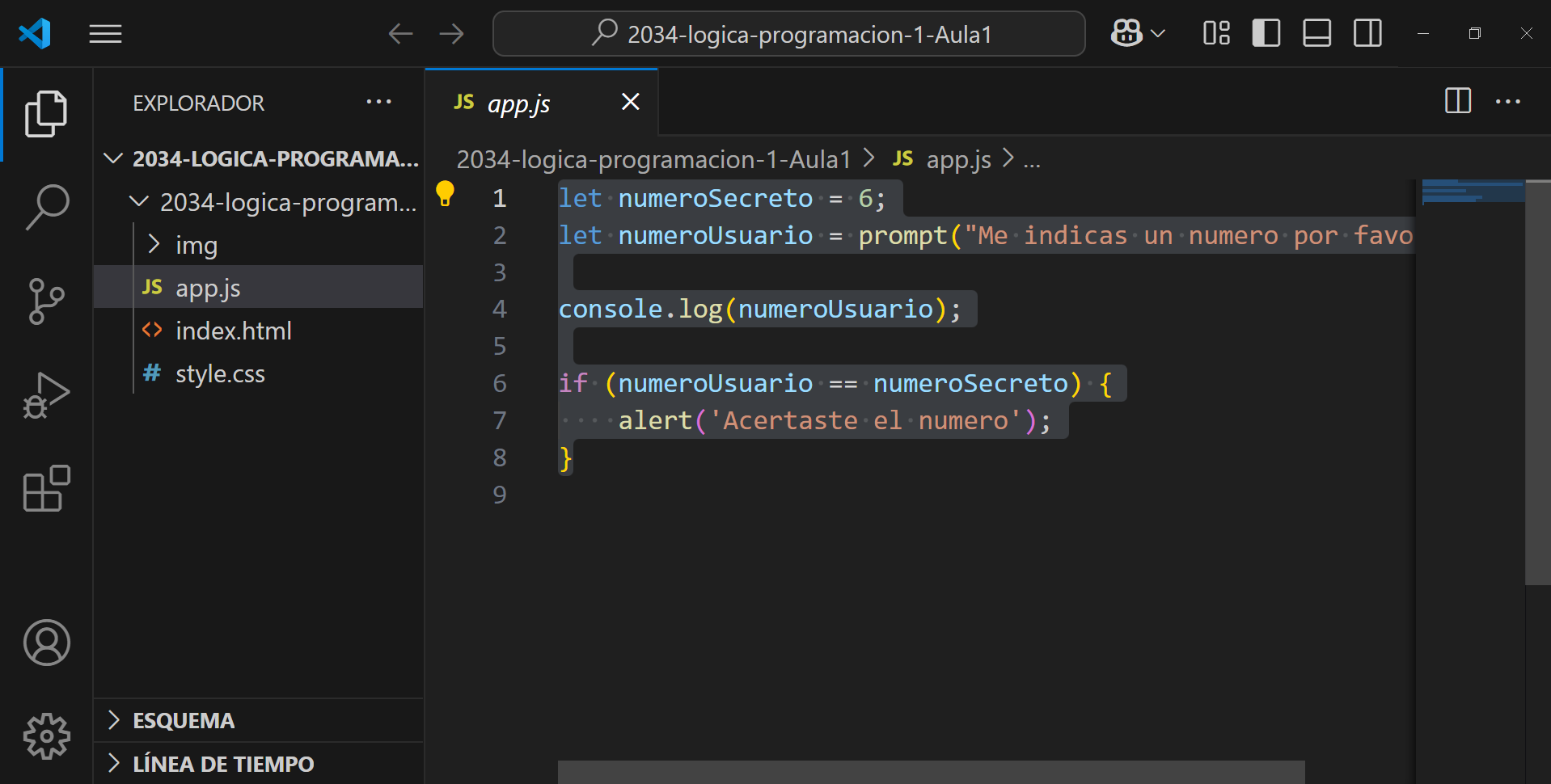This screenshot has height=784, width=1551.
Task: Open the Search view
Action: point(46,208)
